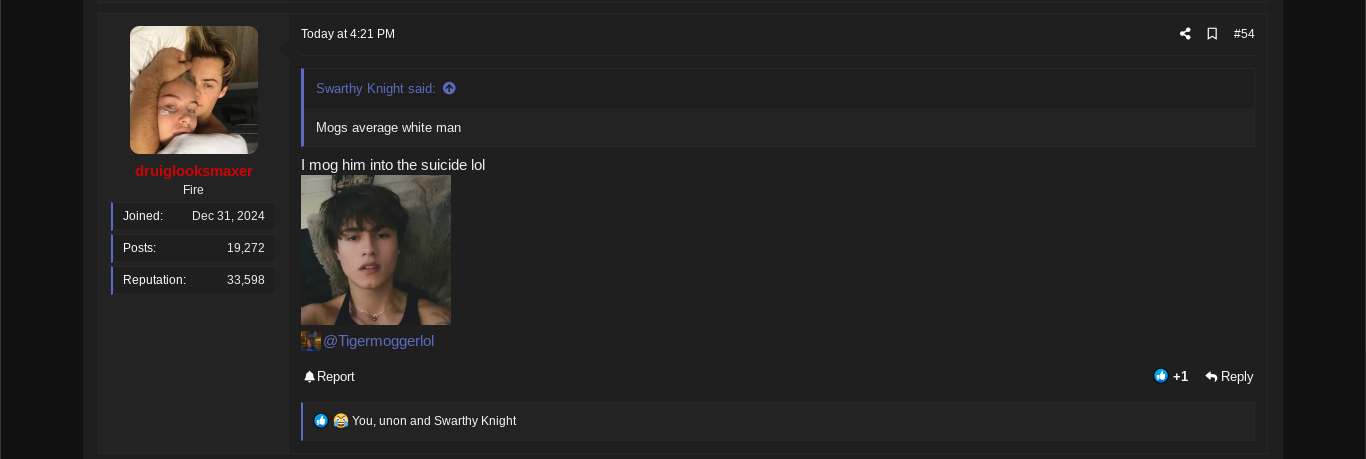Image resolution: width=1366 pixels, height=459 pixels.
Task: View who reacted: 'You, unon and Swarthy Knight'
Action: tap(434, 421)
